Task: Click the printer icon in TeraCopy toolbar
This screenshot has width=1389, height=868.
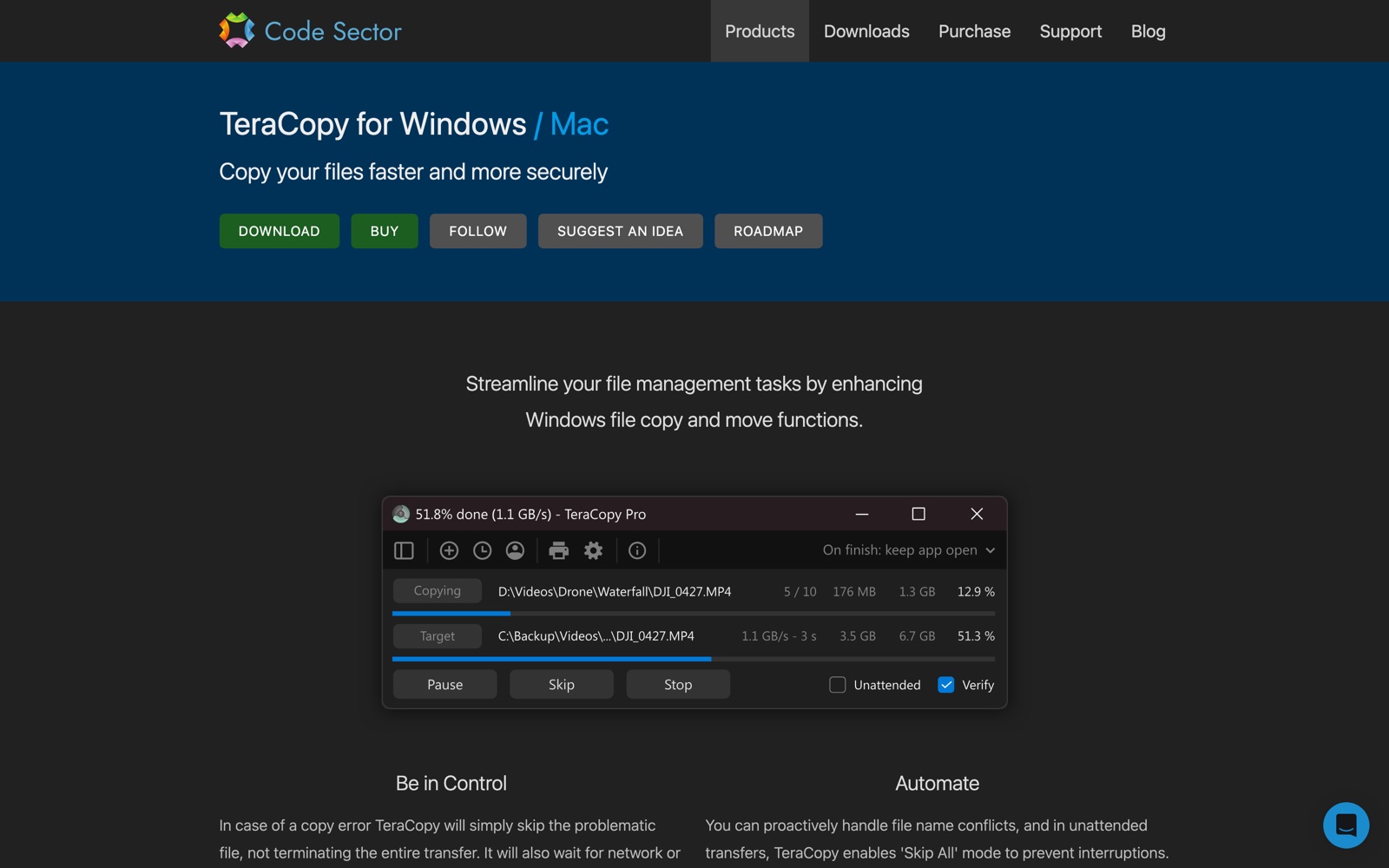Action: pos(559,550)
